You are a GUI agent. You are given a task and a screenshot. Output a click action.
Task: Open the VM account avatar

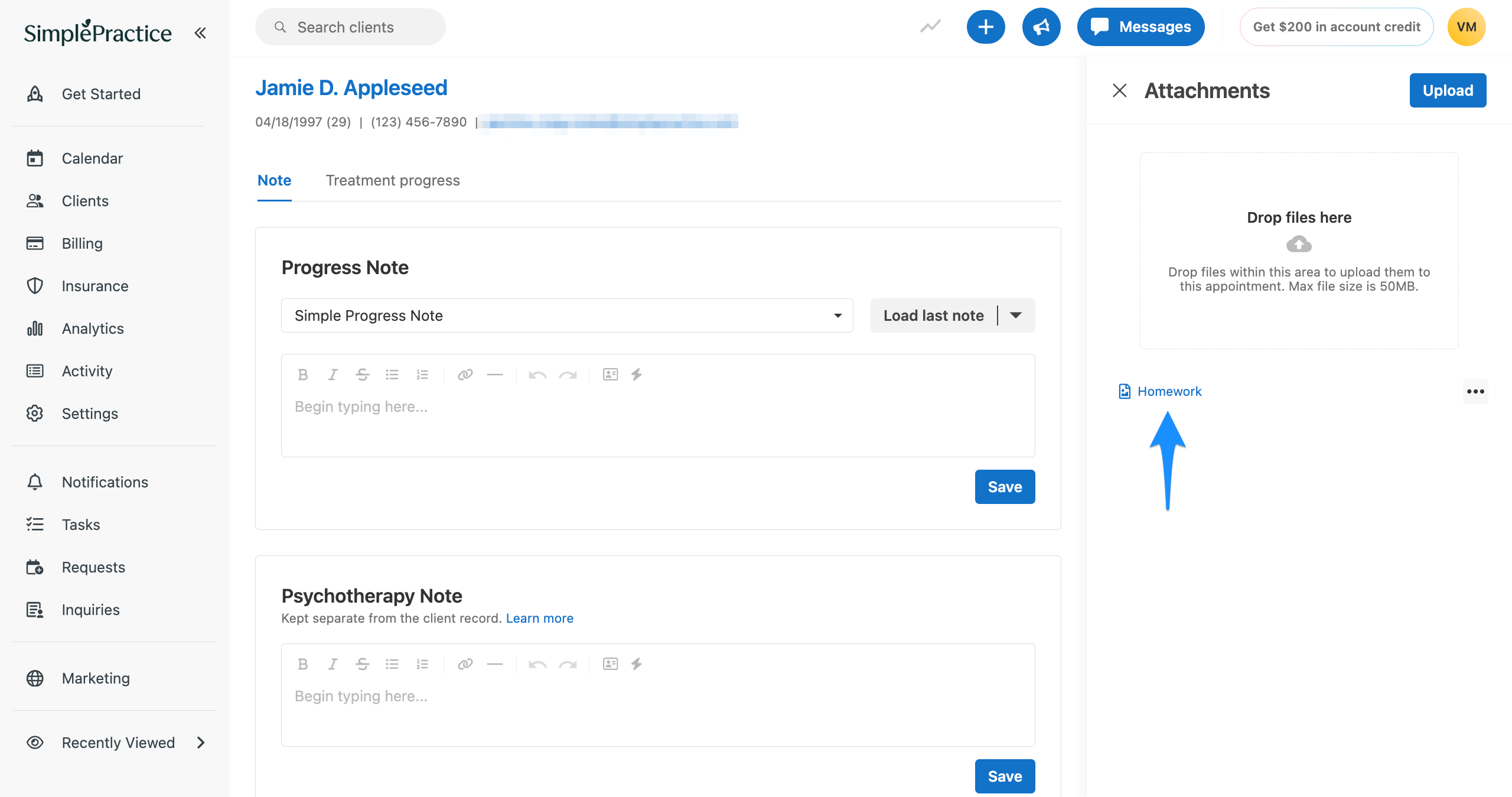1467,27
